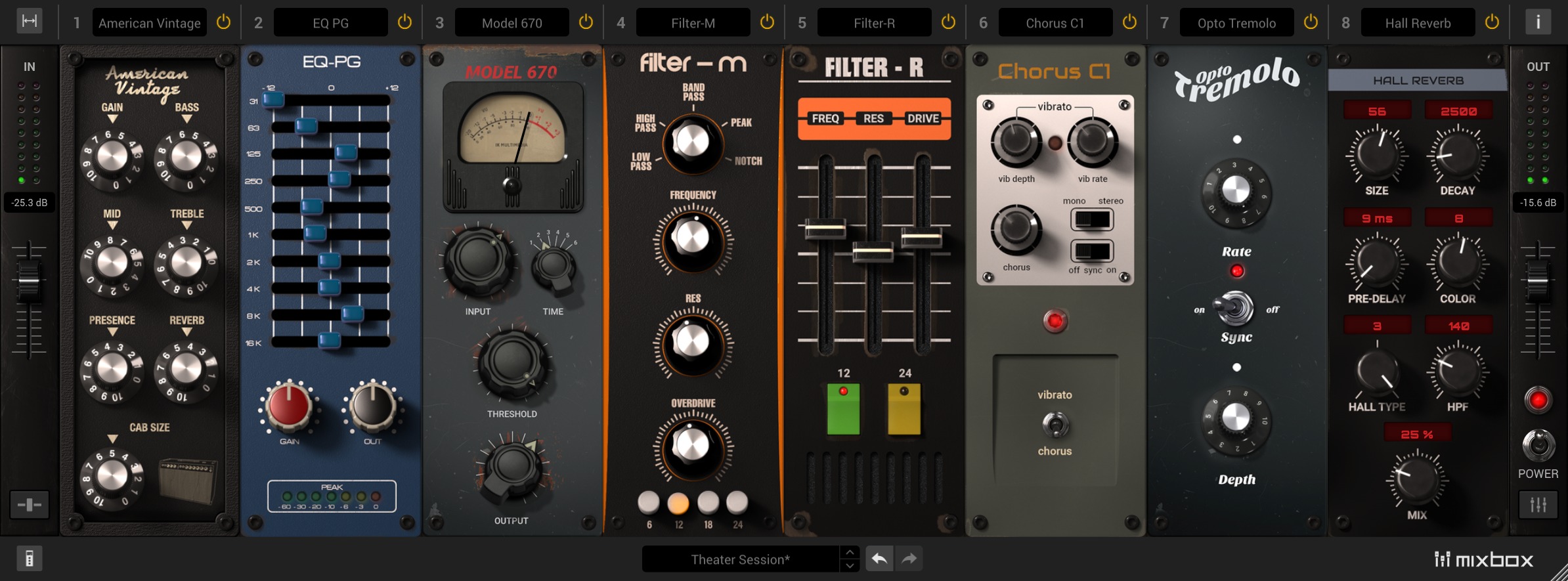Click the rack width toggle icon top-left
The width and height of the screenshot is (1568, 581).
[x=30, y=21]
